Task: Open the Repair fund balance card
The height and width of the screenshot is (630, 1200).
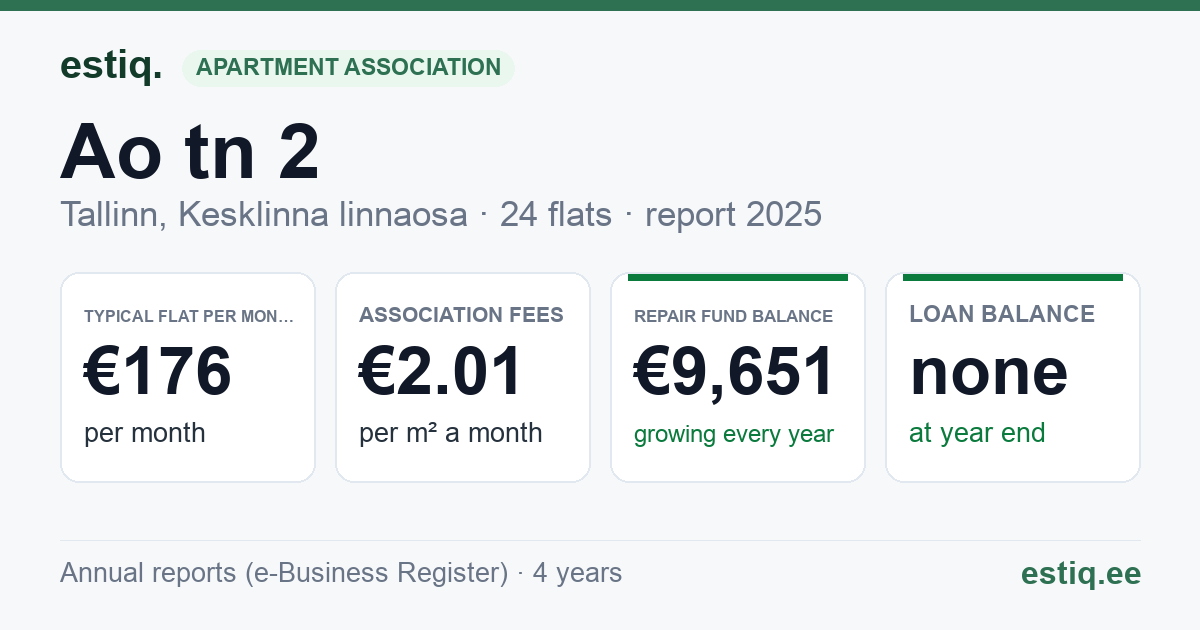Action: [738, 377]
